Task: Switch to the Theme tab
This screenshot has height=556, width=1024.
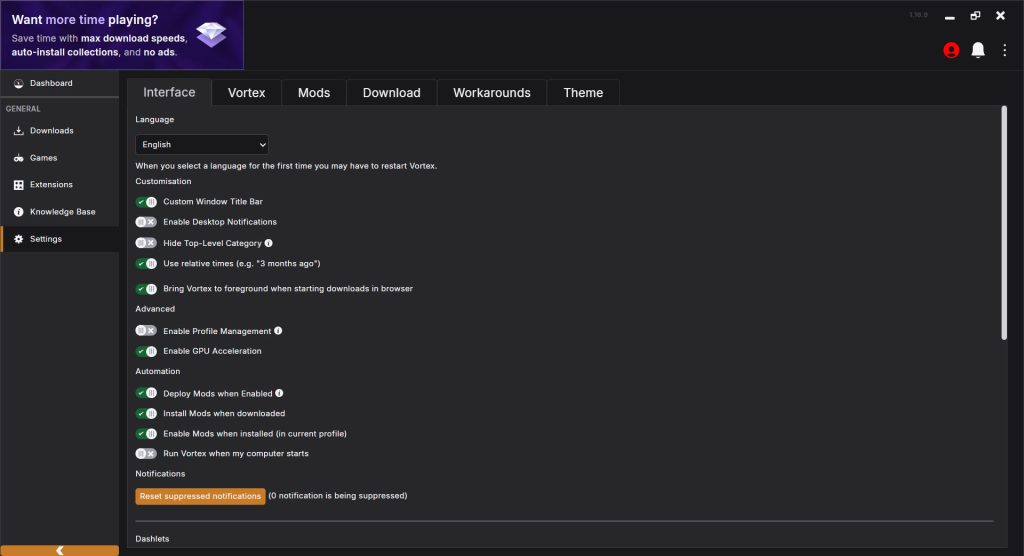Action: (x=583, y=93)
